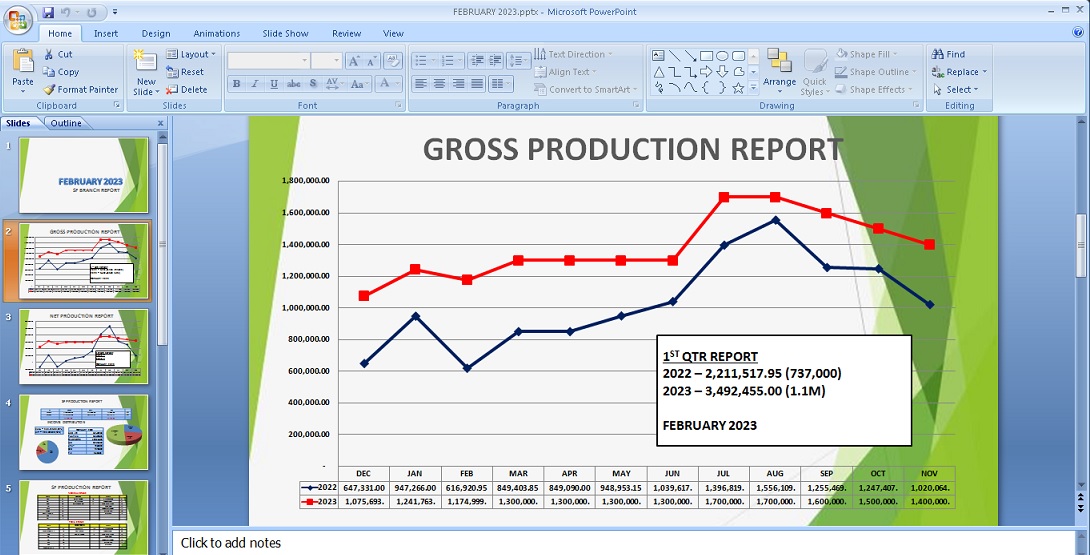Open the Clipboard pane launcher

pyautogui.click(x=117, y=105)
